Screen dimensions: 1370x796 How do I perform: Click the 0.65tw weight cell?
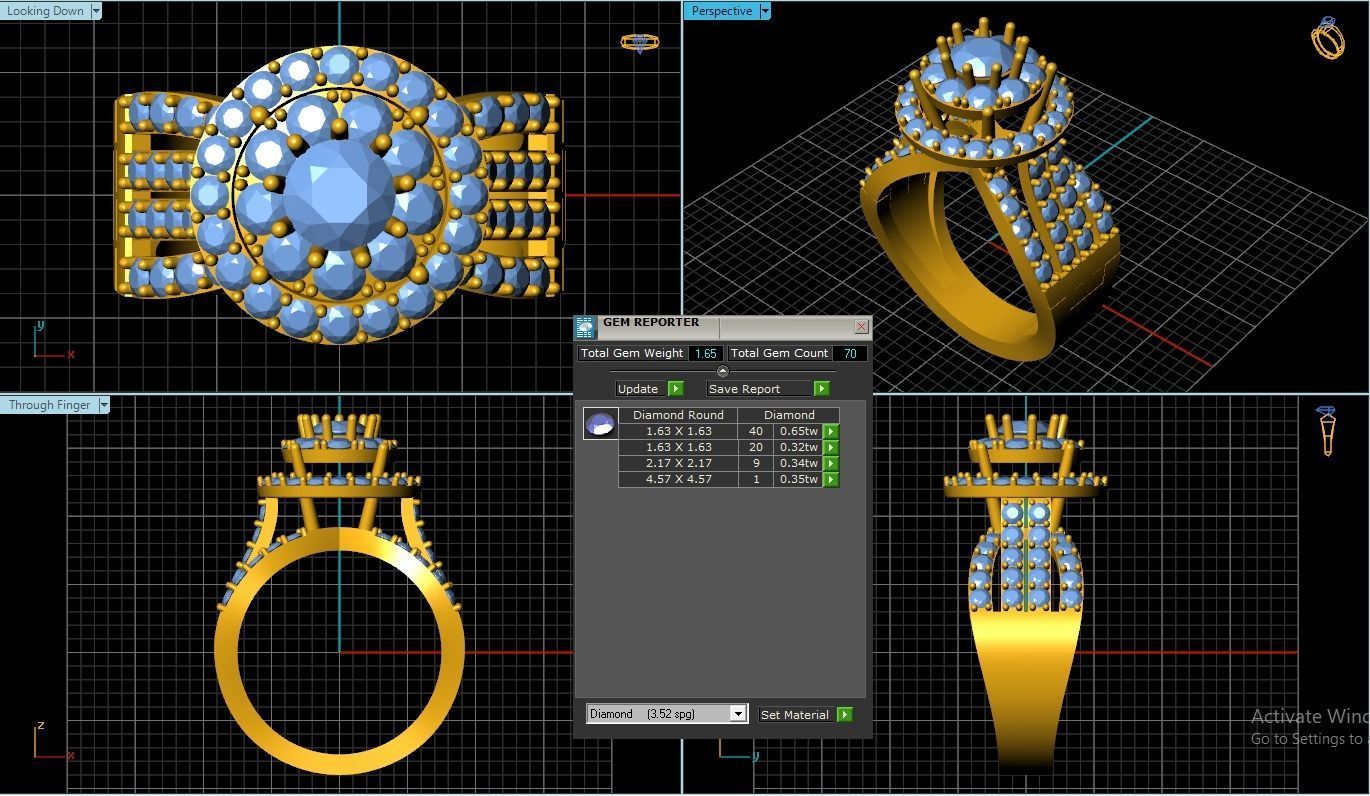point(799,431)
